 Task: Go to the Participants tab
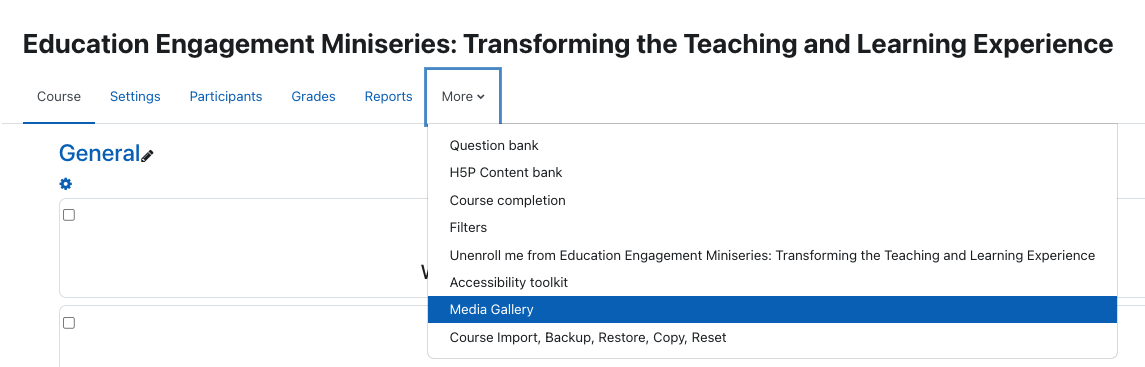click(226, 96)
